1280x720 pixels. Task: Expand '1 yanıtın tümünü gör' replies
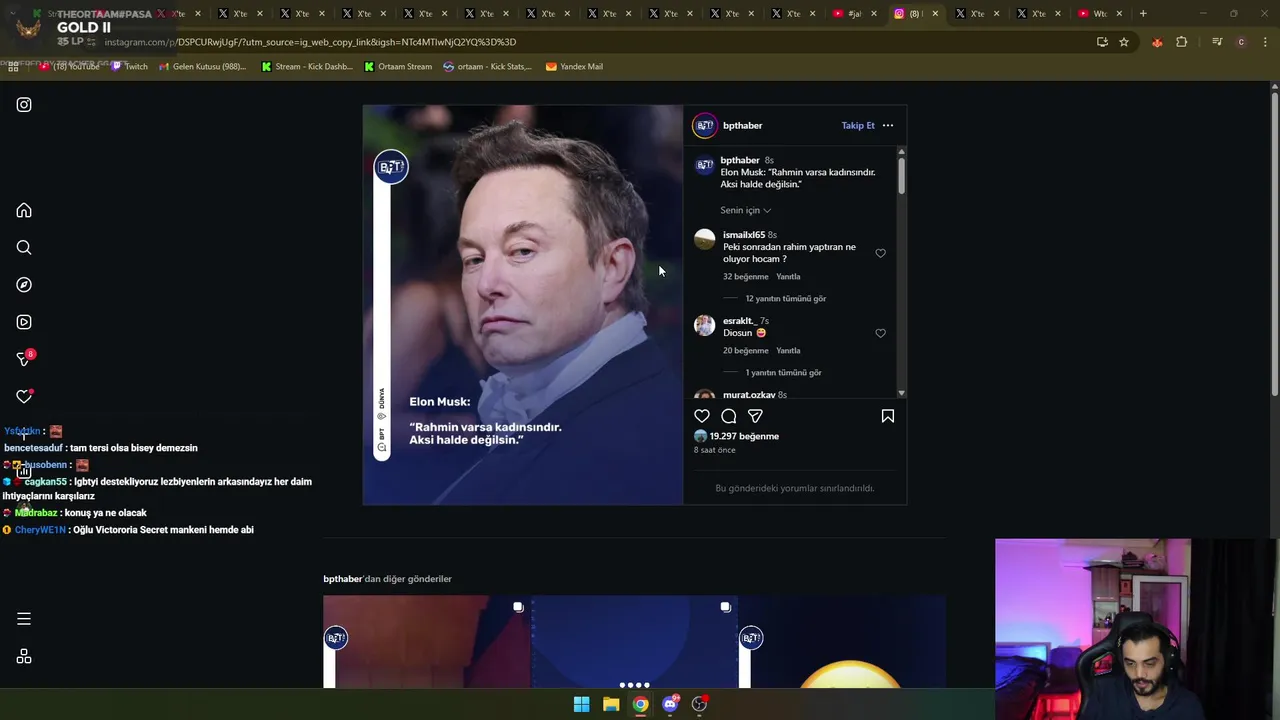pos(784,373)
